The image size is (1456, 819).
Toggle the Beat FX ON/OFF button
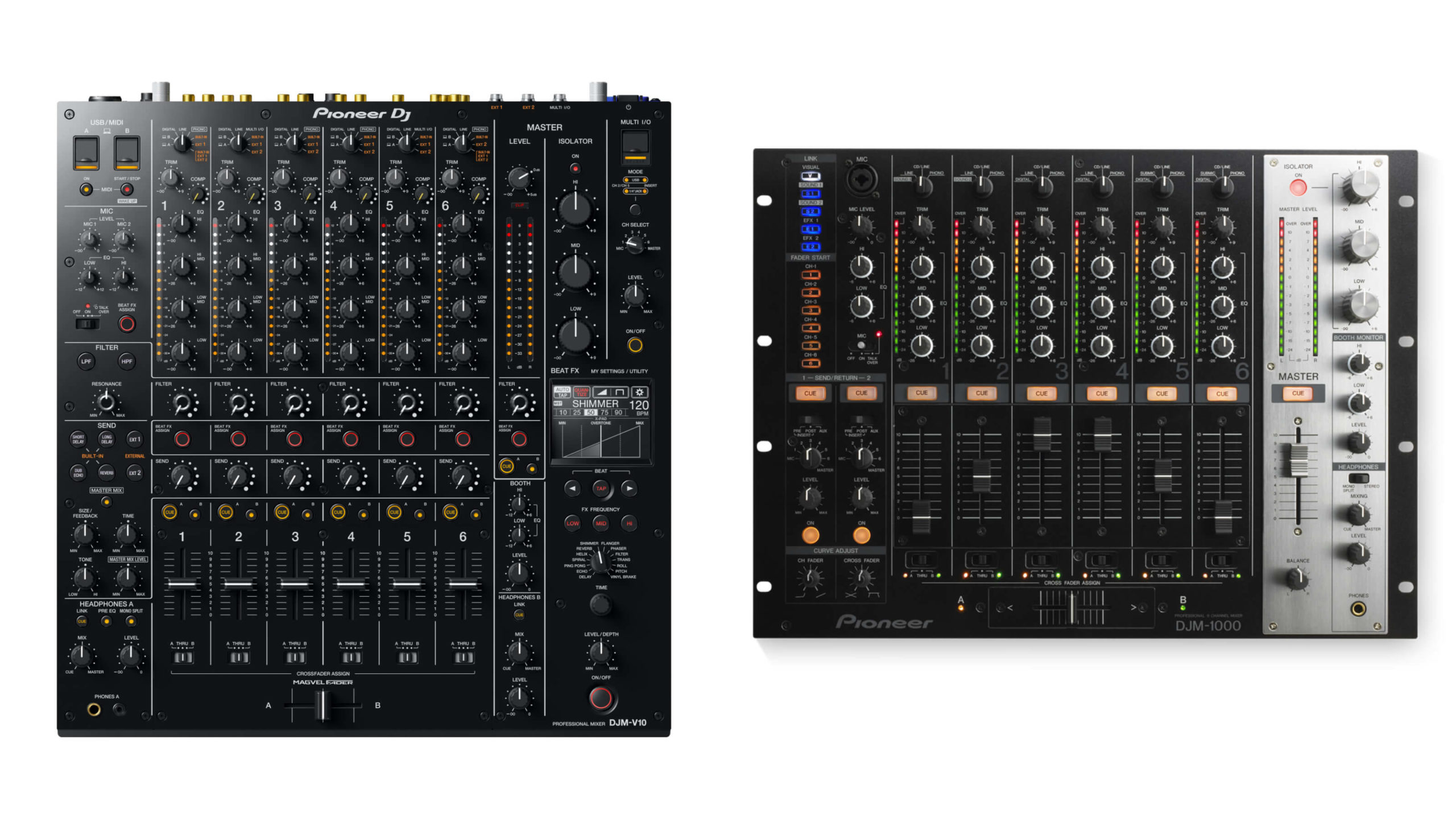[x=601, y=698]
